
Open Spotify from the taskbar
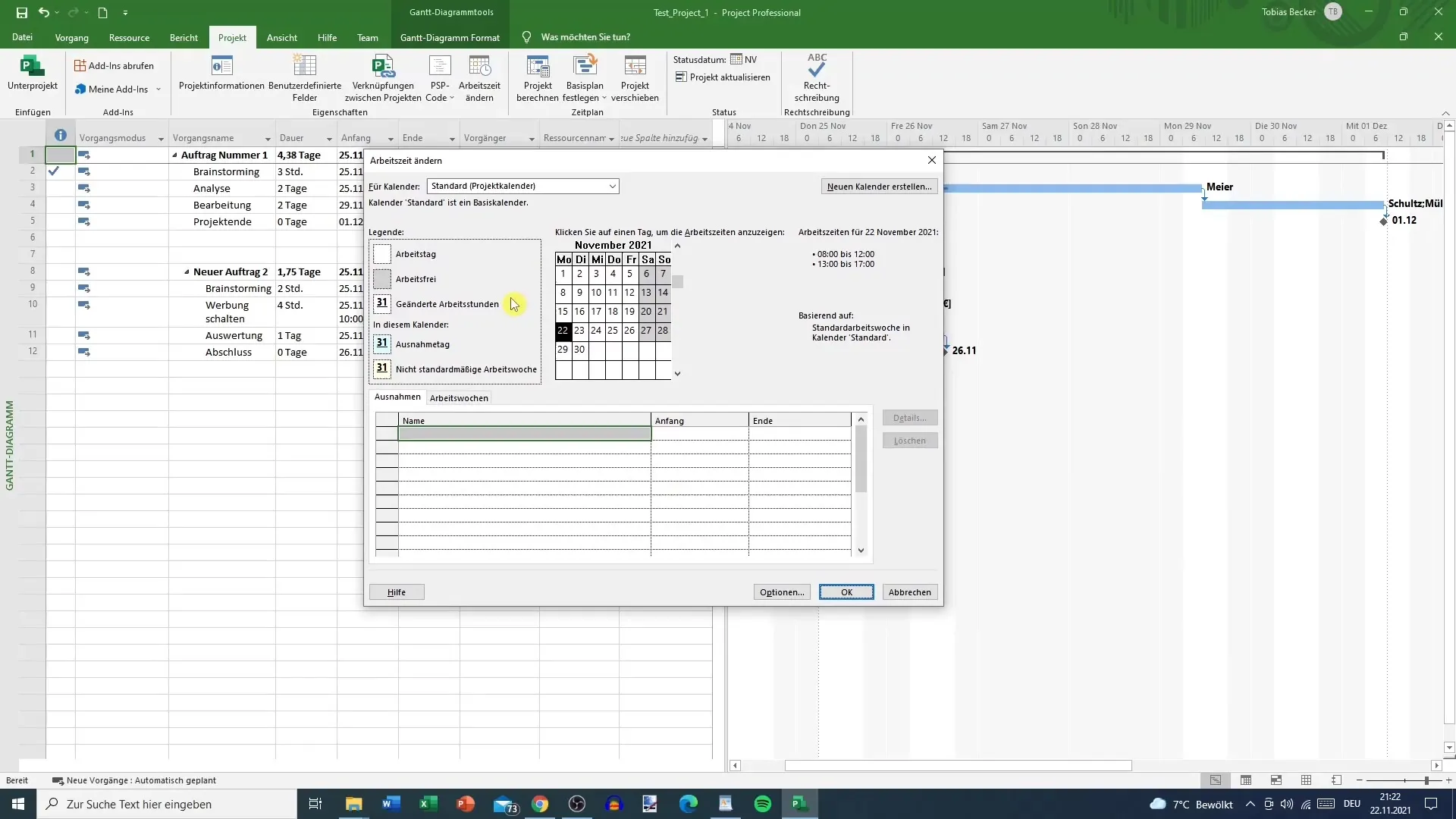click(763, 804)
